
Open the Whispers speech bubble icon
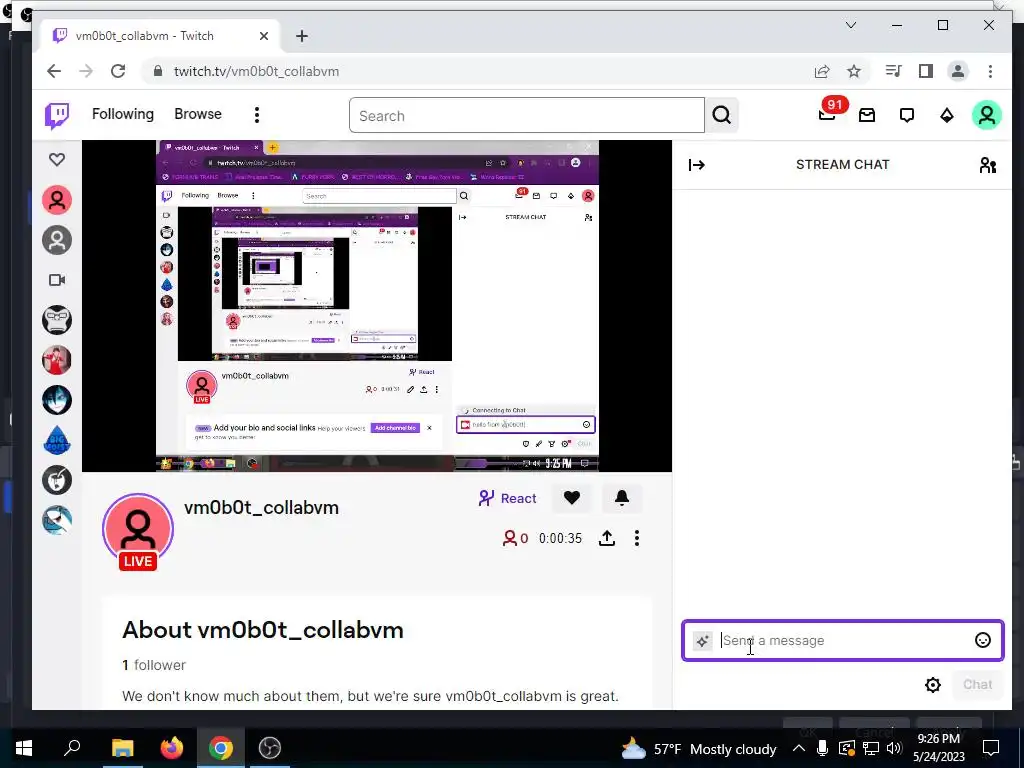click(906, 116)
